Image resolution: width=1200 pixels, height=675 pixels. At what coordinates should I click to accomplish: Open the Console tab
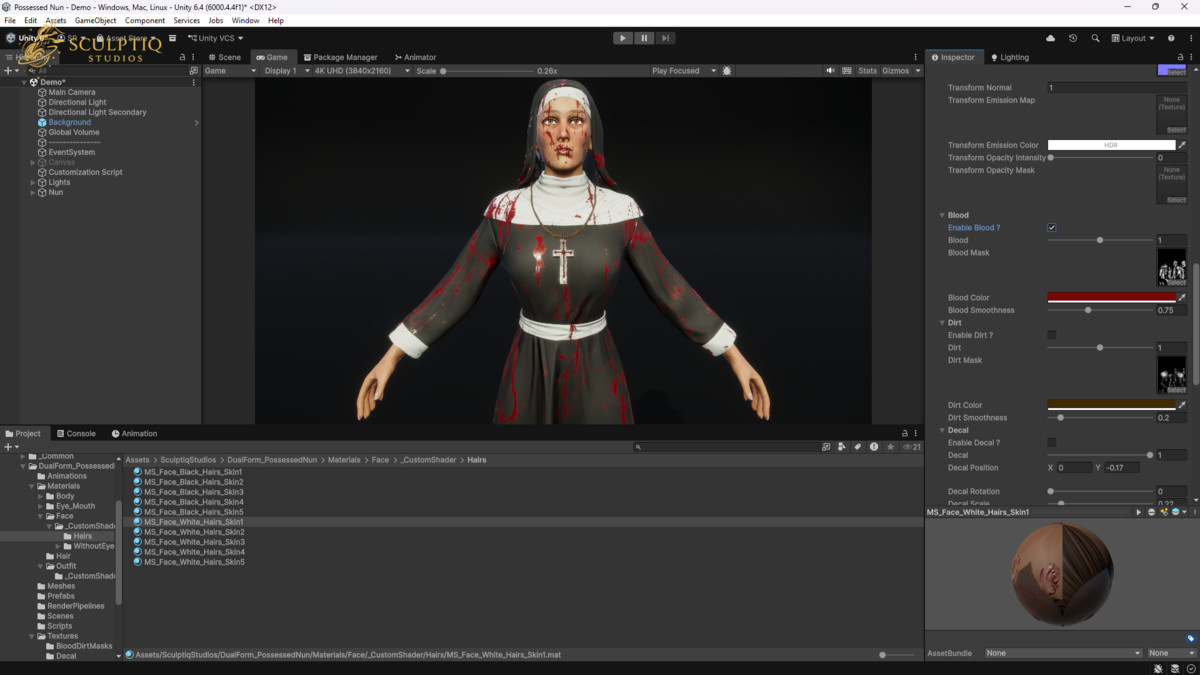click(x=76, y=433)
